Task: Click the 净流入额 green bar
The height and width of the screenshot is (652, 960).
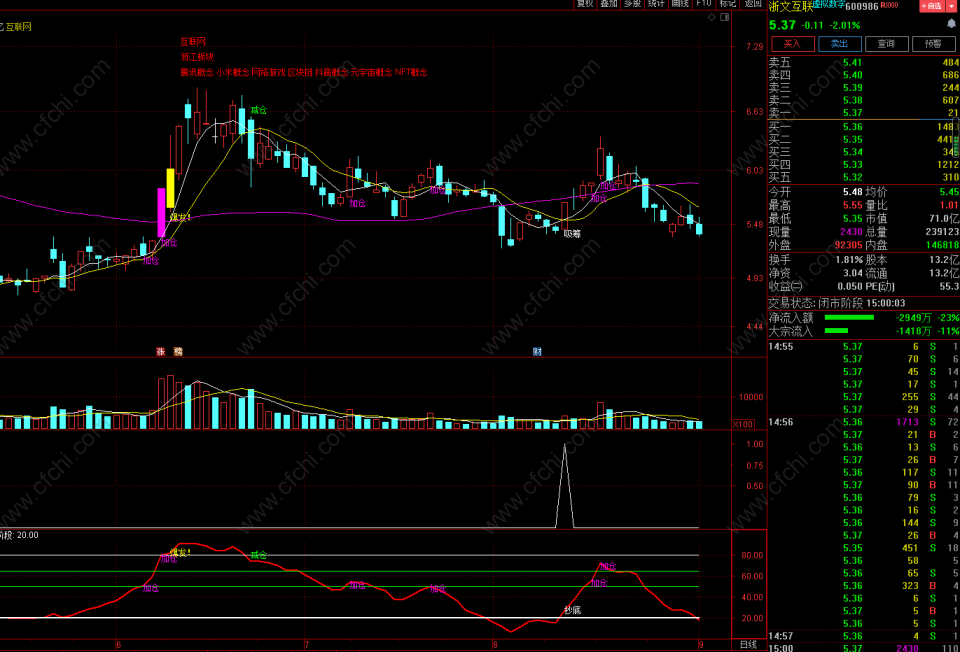Action: (849, 318)
